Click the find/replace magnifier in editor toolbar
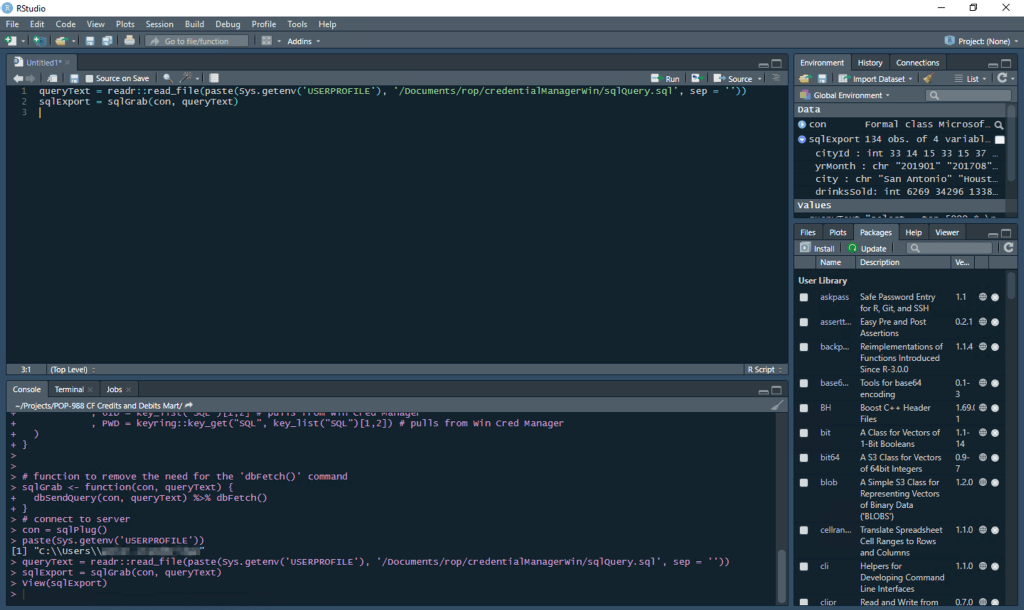 167,78
